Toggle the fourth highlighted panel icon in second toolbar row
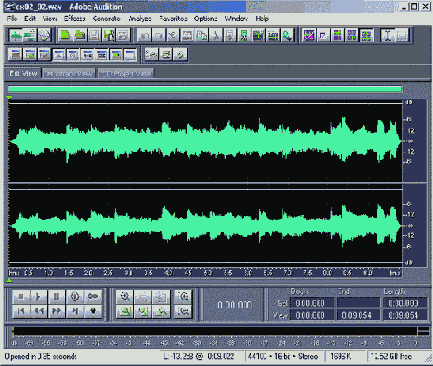Image resolution: width=433 pixels, height=366 pixels. (59, 54)
